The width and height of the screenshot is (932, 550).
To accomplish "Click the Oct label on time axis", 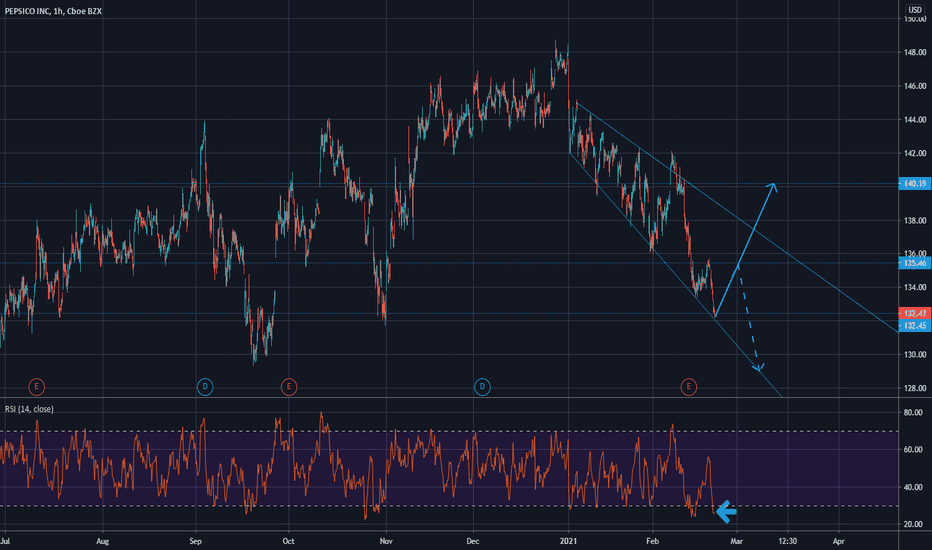I will pyautogui.click(x=288, y=541).
